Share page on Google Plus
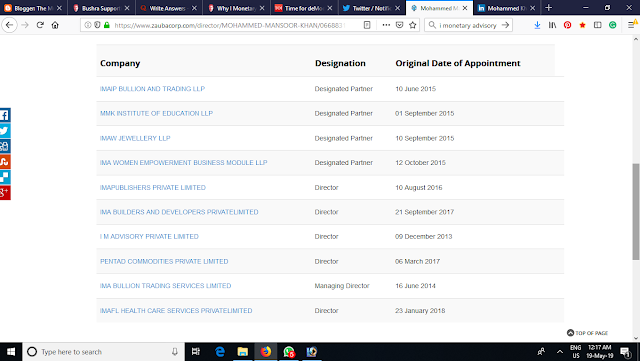The image size is (640, 361). pyautogui.click(x=5, y=193)
